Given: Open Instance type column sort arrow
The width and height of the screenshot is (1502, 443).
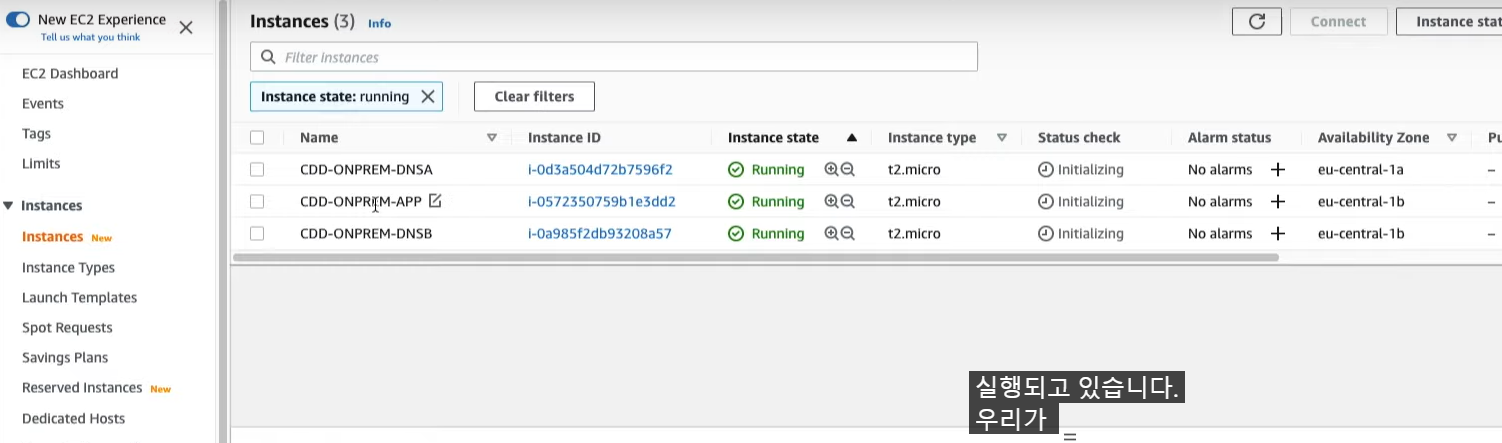Looking at the screenshot, I should (x=1001, y=138).
